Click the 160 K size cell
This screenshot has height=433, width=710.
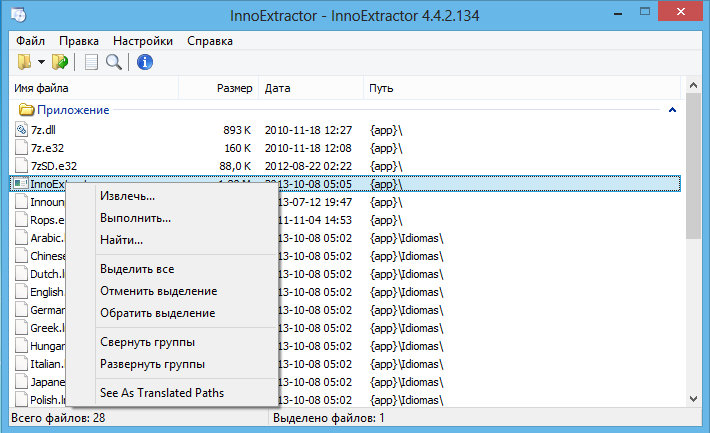coord(237,148)
